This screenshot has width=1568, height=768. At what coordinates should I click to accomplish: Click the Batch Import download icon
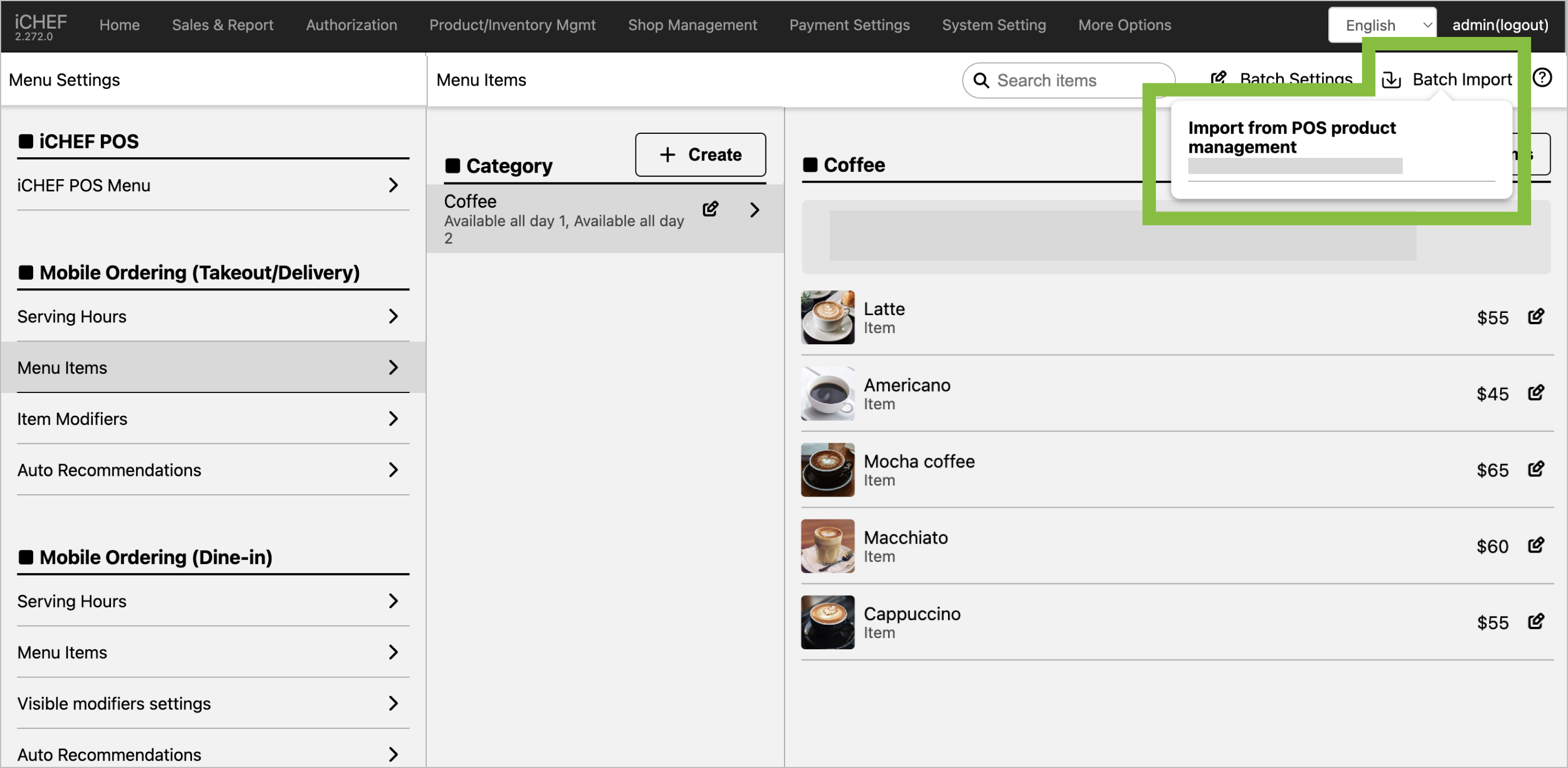click(x=1392, y=79)
